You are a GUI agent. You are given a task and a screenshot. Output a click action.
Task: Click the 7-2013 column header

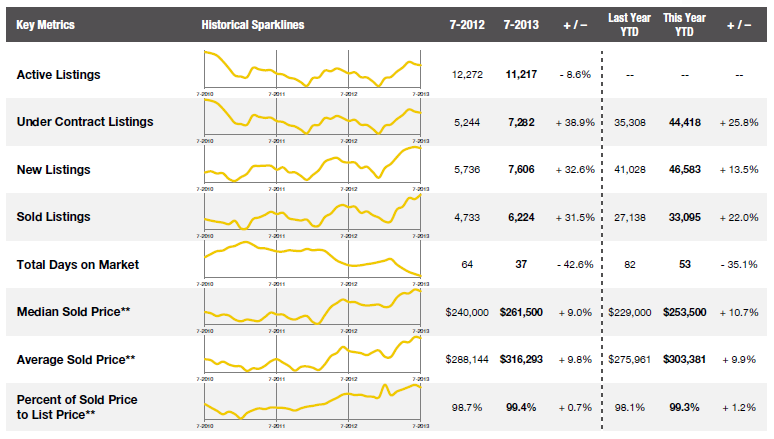[521, 24]
